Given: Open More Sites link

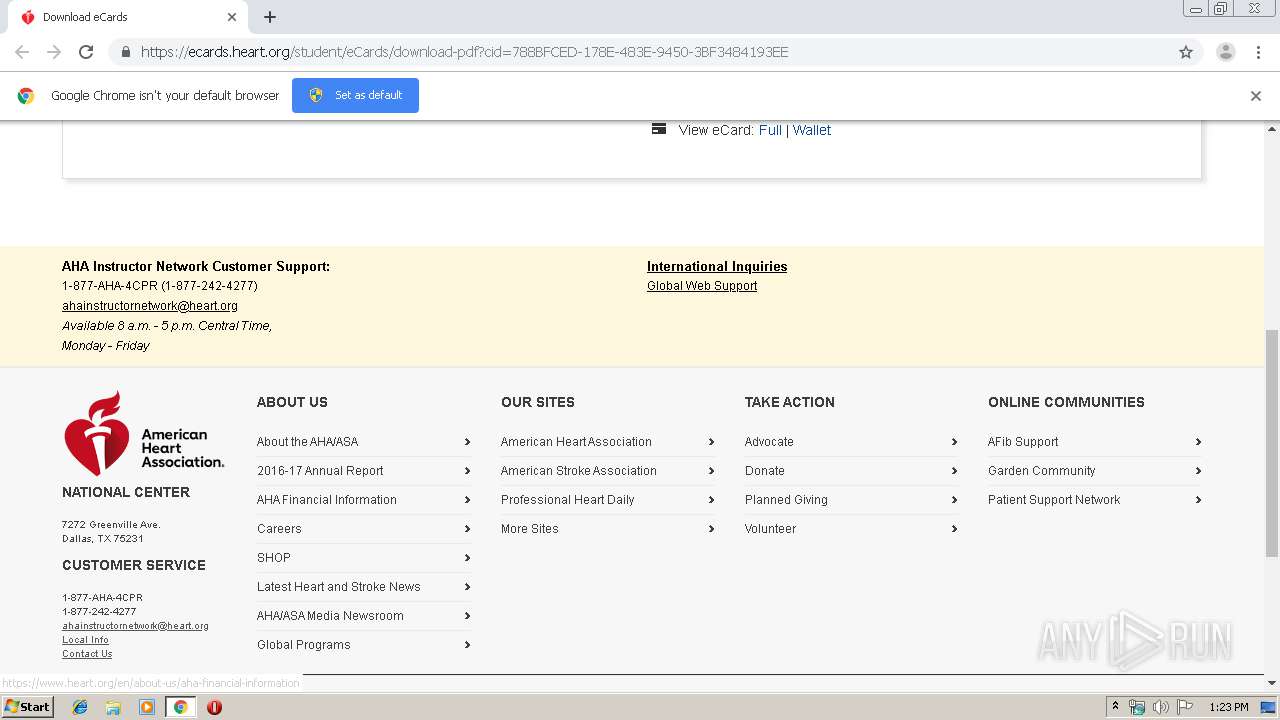Looking at the screenshot, I should [530, 529].
